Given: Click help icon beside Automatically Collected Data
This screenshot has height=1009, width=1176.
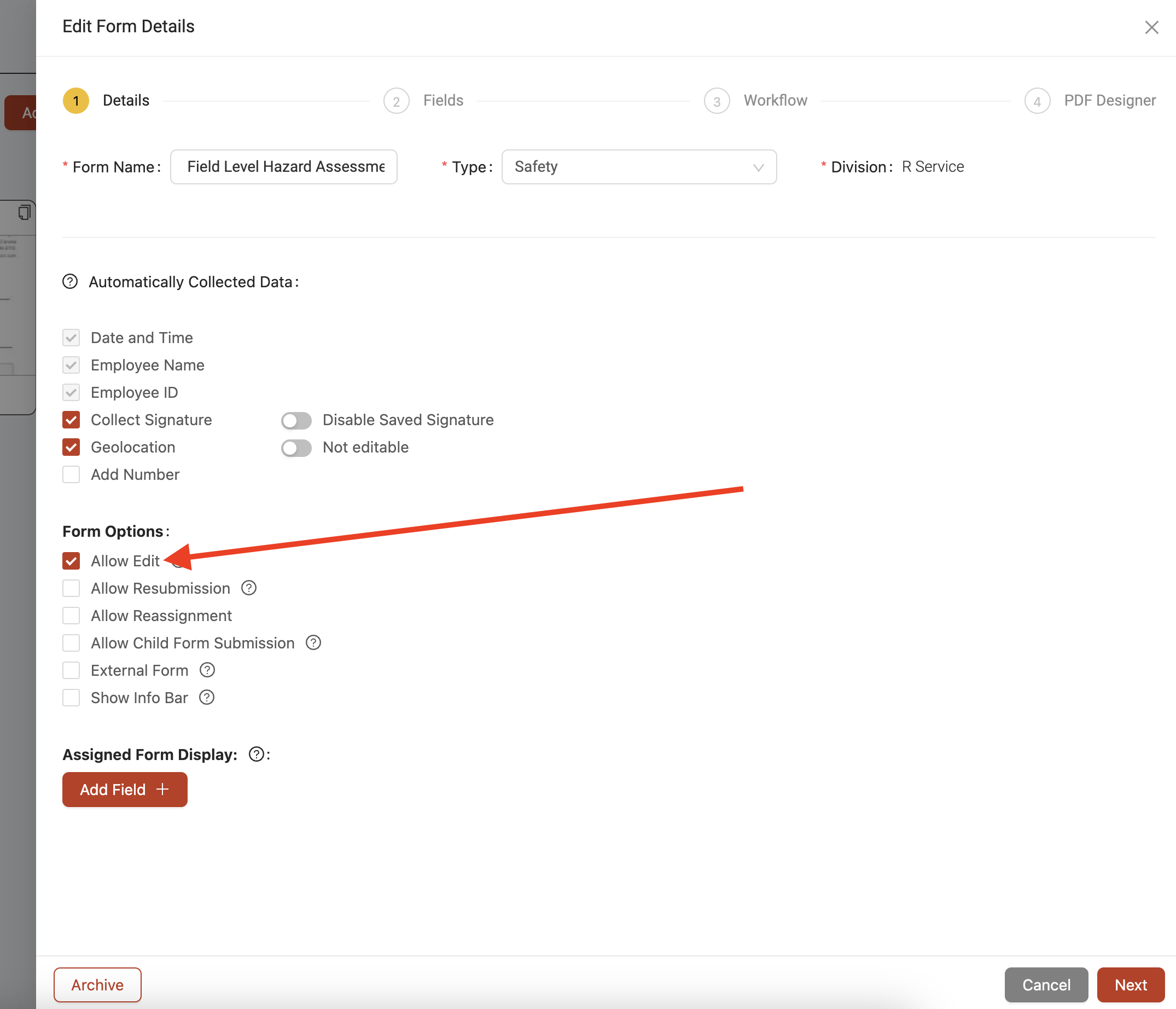Looking at the screenshot, I should (x=70, y=282).
